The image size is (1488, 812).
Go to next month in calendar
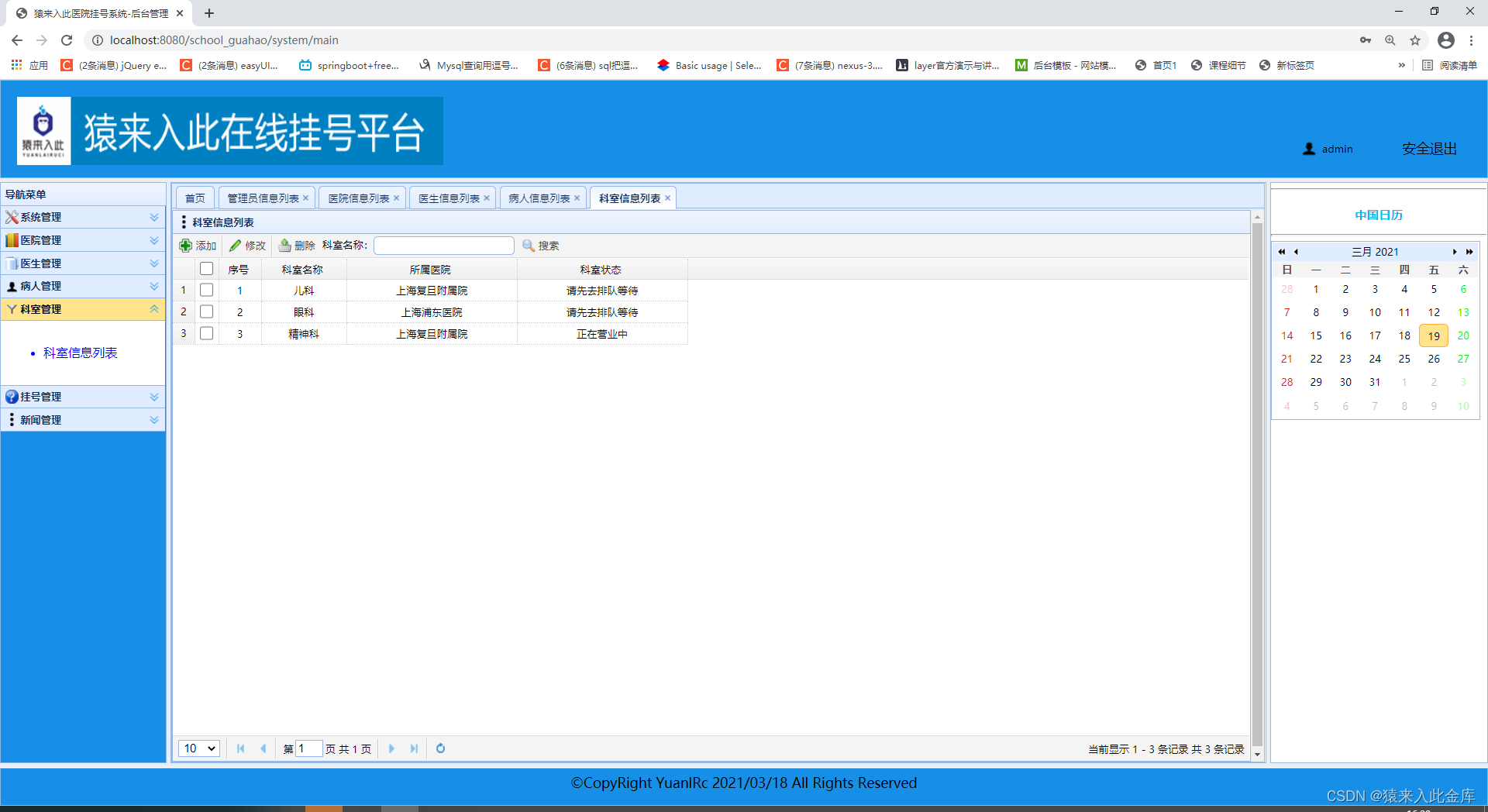pos(1455,252)
